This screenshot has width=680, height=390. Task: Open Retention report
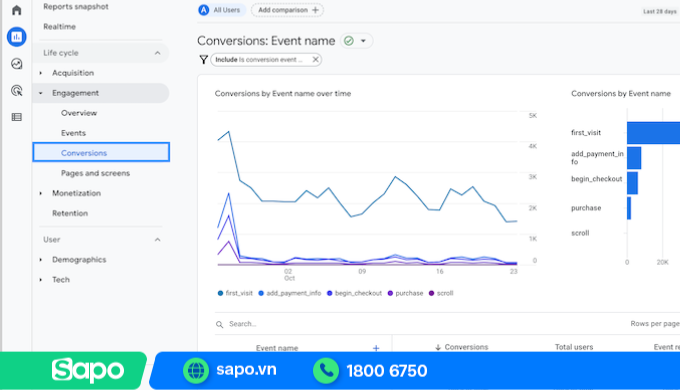pyautogui.click(x=70, y=213)
